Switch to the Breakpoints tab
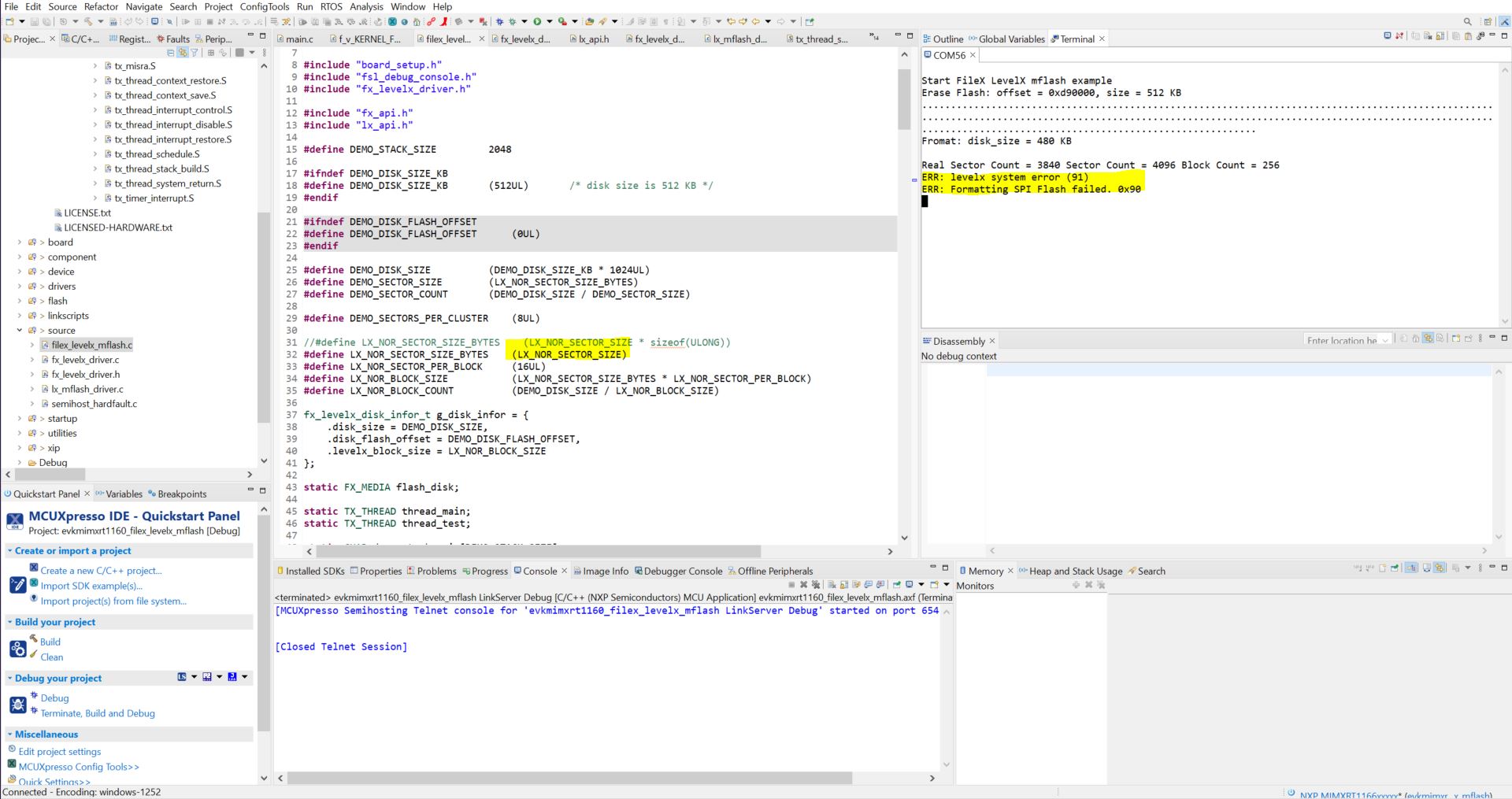This screenshot has height=799, width=1512. (x=177, y=494)
